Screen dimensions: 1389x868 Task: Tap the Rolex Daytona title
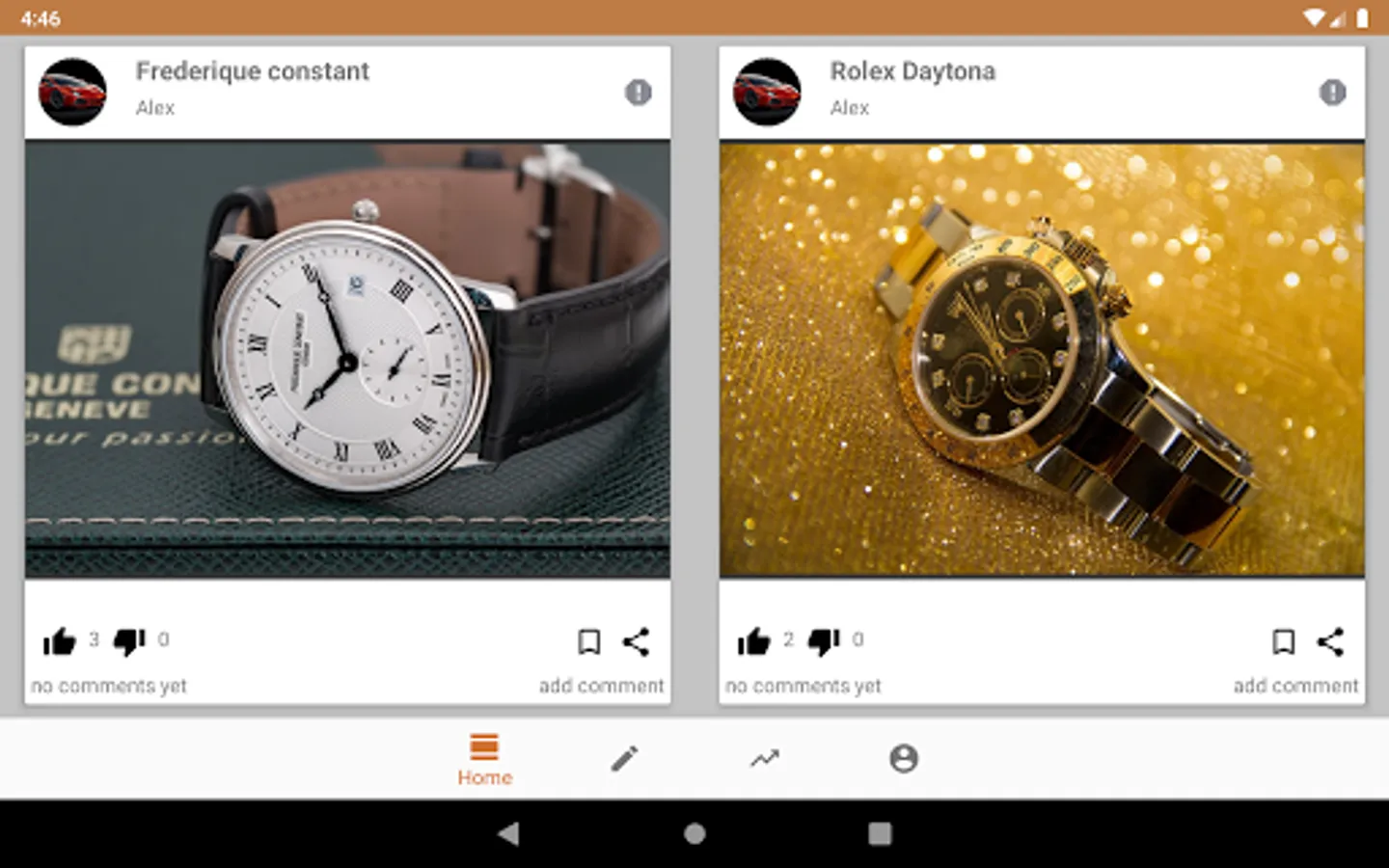click(912, 71)
